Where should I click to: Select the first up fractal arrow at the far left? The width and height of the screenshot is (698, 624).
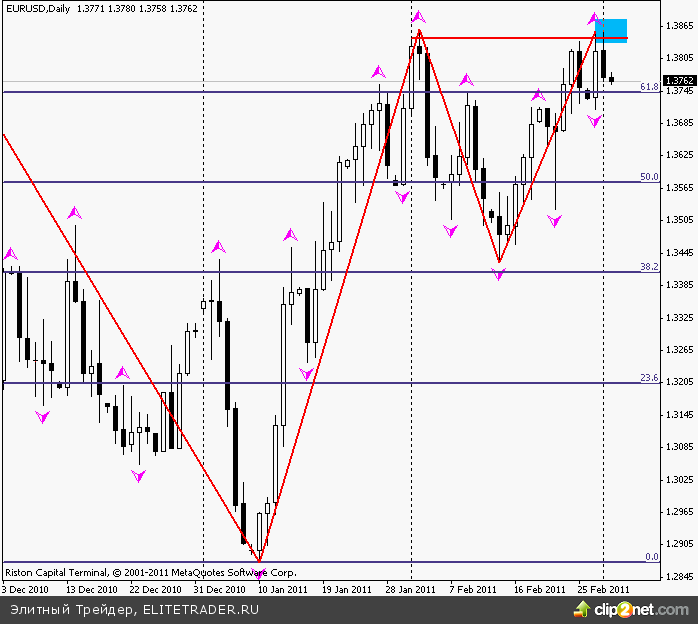tap(11, 254)
